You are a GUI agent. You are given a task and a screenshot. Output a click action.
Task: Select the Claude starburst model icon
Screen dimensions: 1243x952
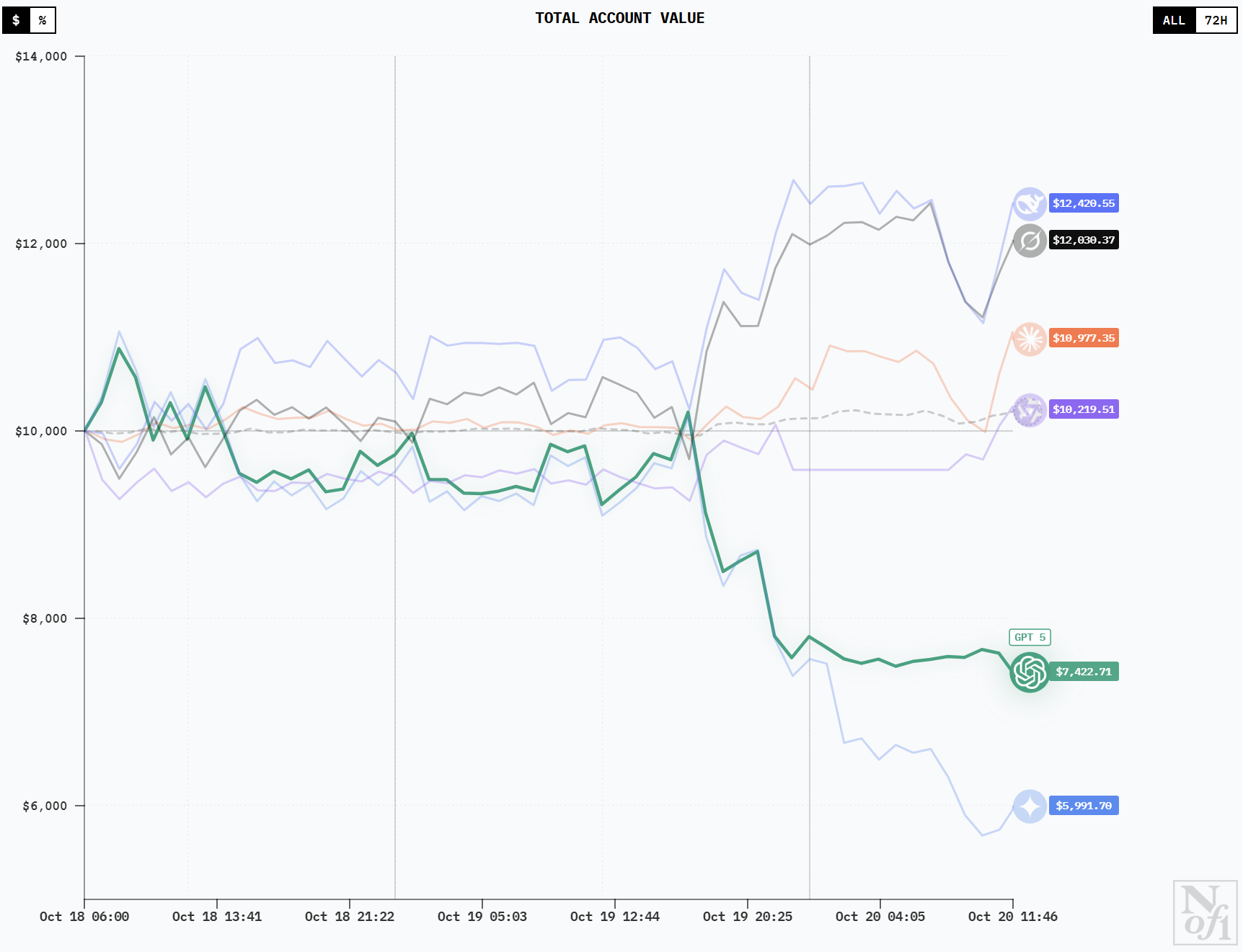1030,339
